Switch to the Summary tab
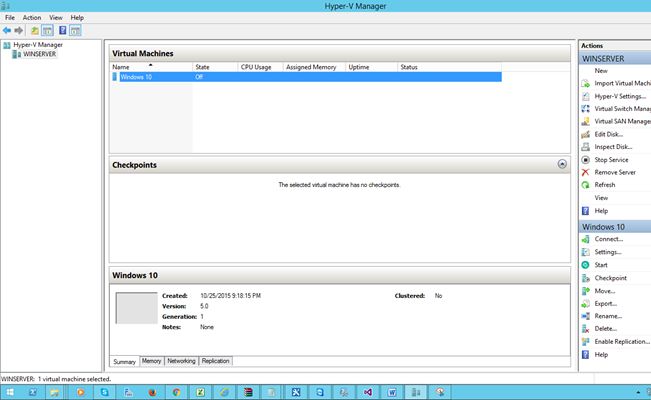Image resolution: width=651 pixels, height=400 pixels. [125, 361]
